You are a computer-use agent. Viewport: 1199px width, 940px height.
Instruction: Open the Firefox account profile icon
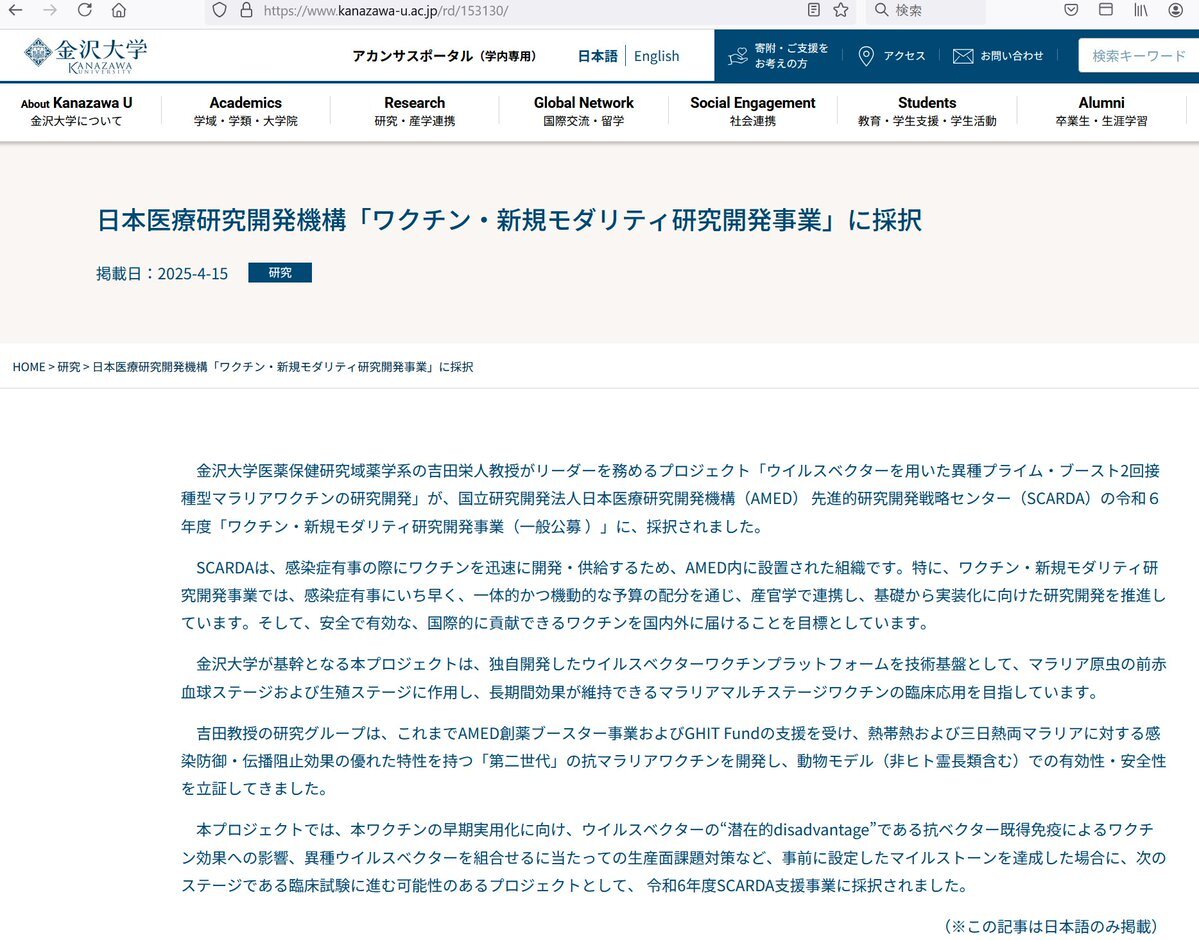click(1176, 10)
